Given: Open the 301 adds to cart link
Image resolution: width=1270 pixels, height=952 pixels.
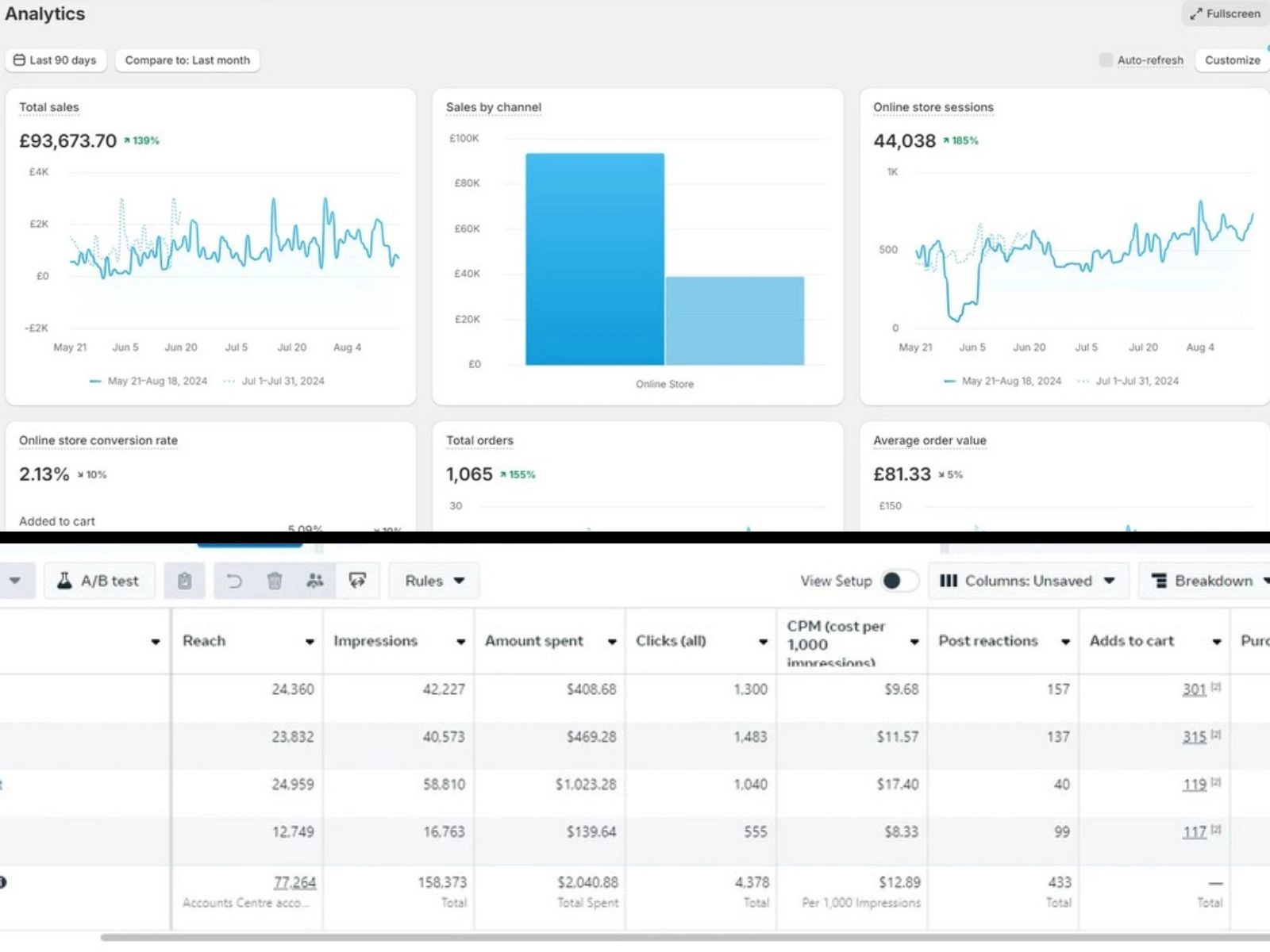Looking at the screenshot, I should (1194, 689).
